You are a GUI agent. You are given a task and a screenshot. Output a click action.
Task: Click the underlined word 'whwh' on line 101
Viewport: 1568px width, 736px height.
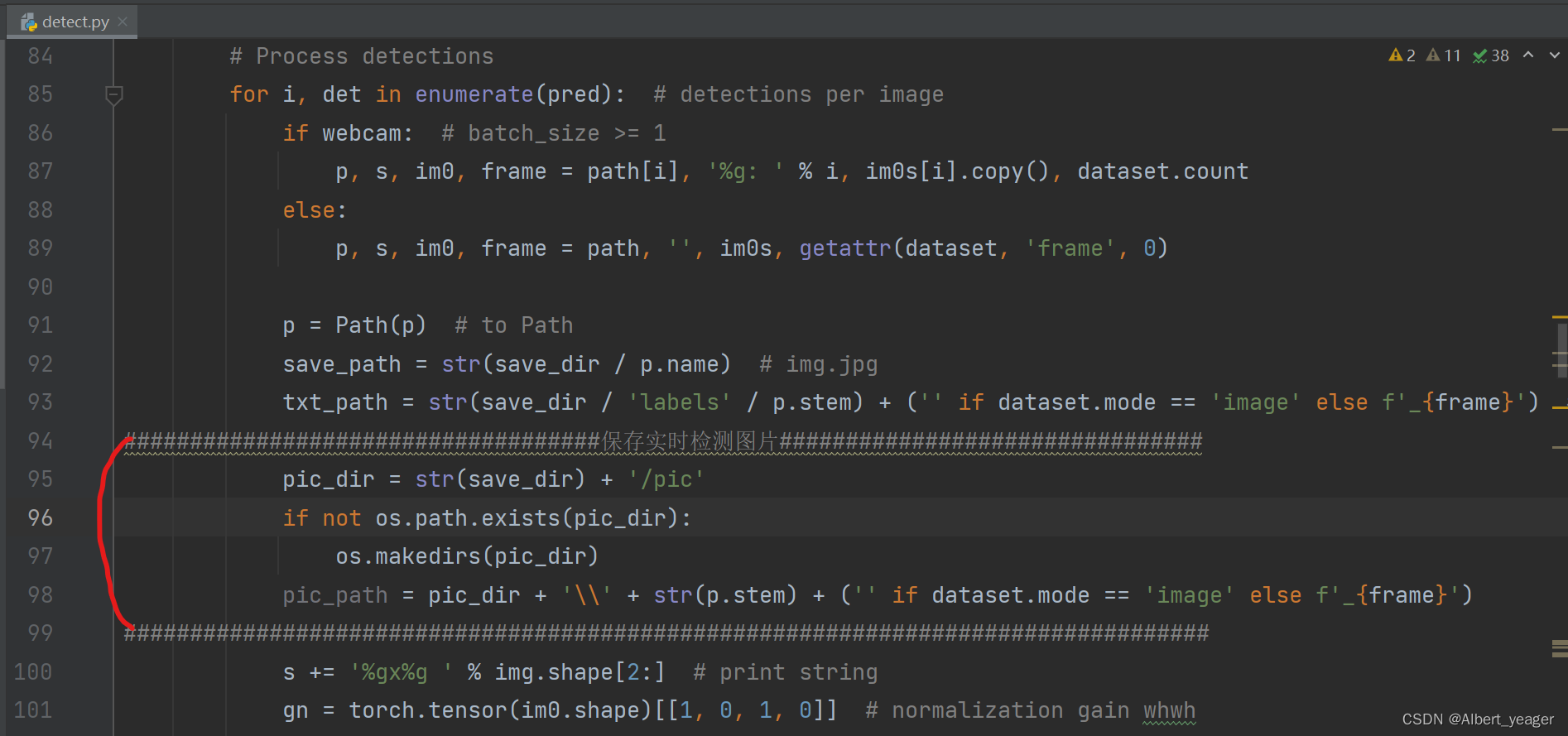tap(1170, 710)
